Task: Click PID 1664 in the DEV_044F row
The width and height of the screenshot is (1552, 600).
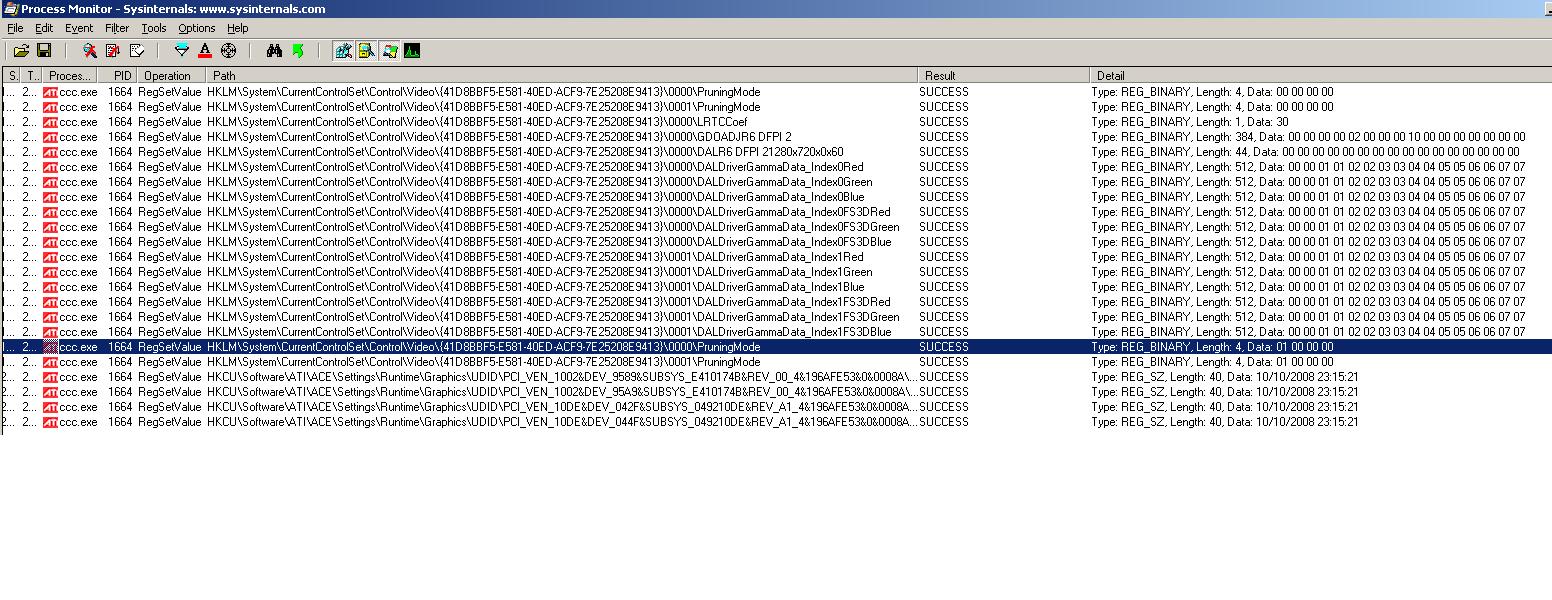Action: coord(120,422)
